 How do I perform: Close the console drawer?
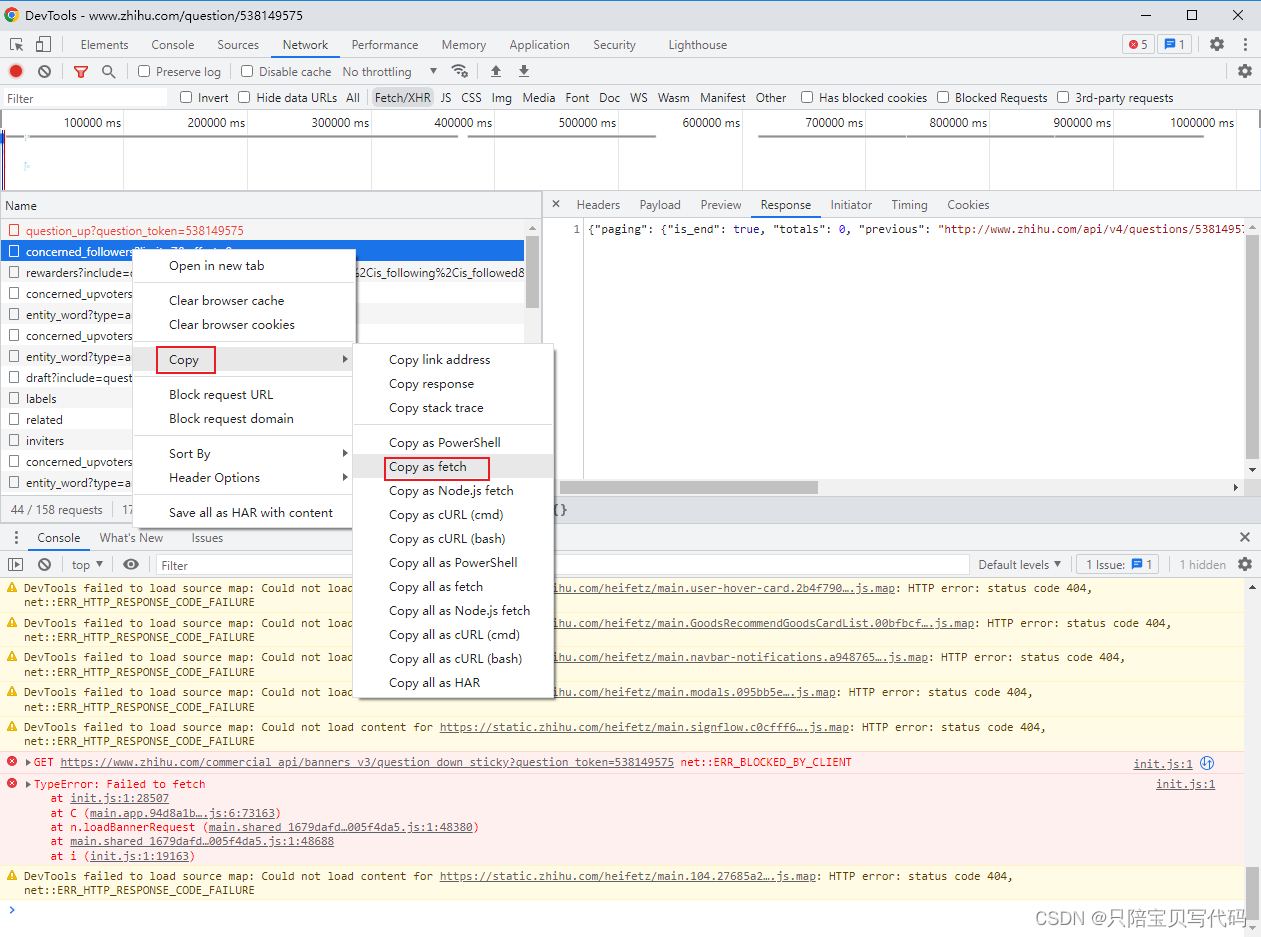[1245, 537]
